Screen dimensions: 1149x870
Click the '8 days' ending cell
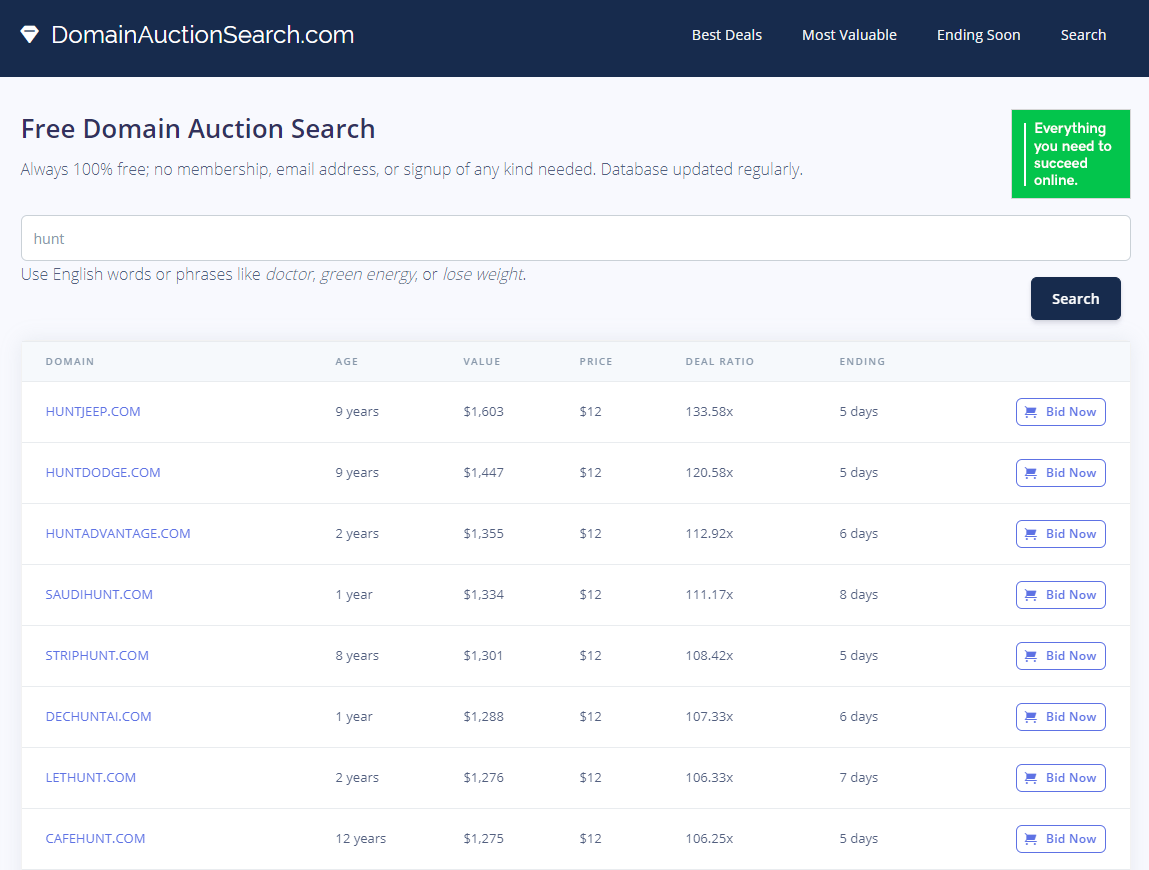(859, 594)
